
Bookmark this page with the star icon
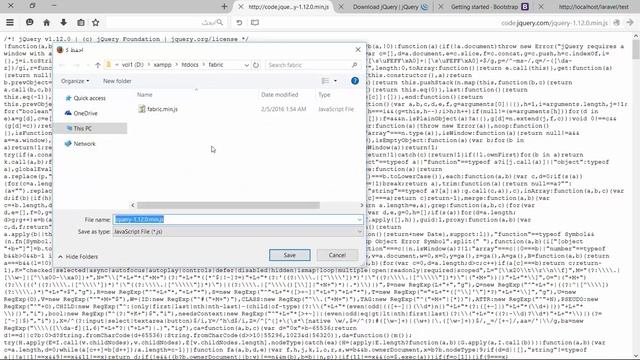pos(96,22)
